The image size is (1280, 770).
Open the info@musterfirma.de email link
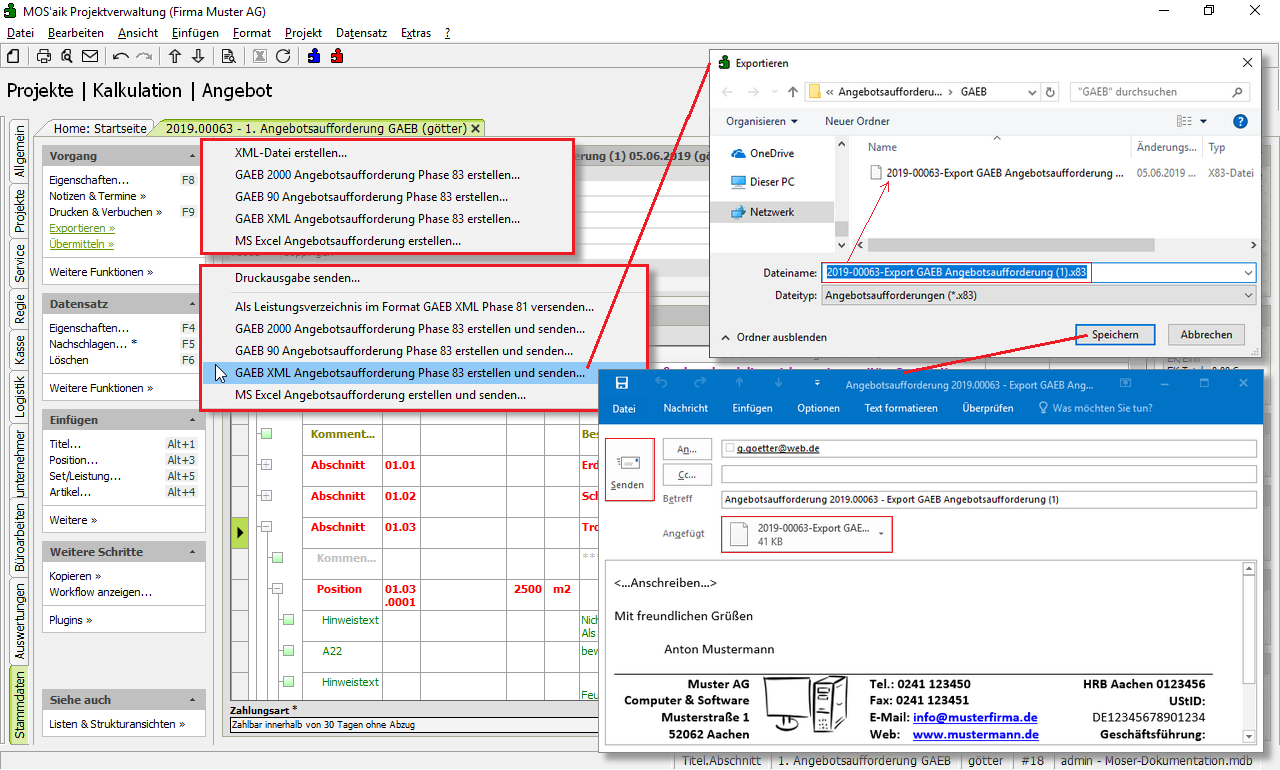pyautogui.click(x=975, y=717)
